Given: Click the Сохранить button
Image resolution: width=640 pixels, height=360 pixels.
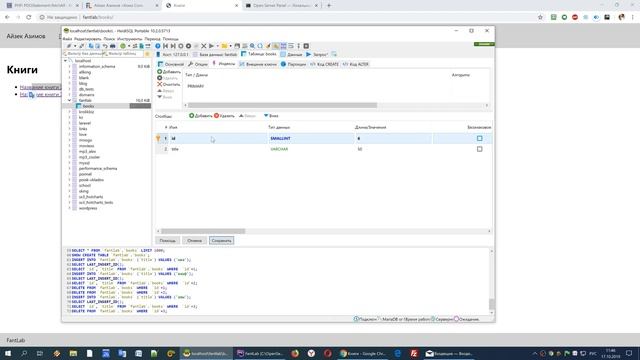Looking at the screenshot, I should [x=221, y=240].
